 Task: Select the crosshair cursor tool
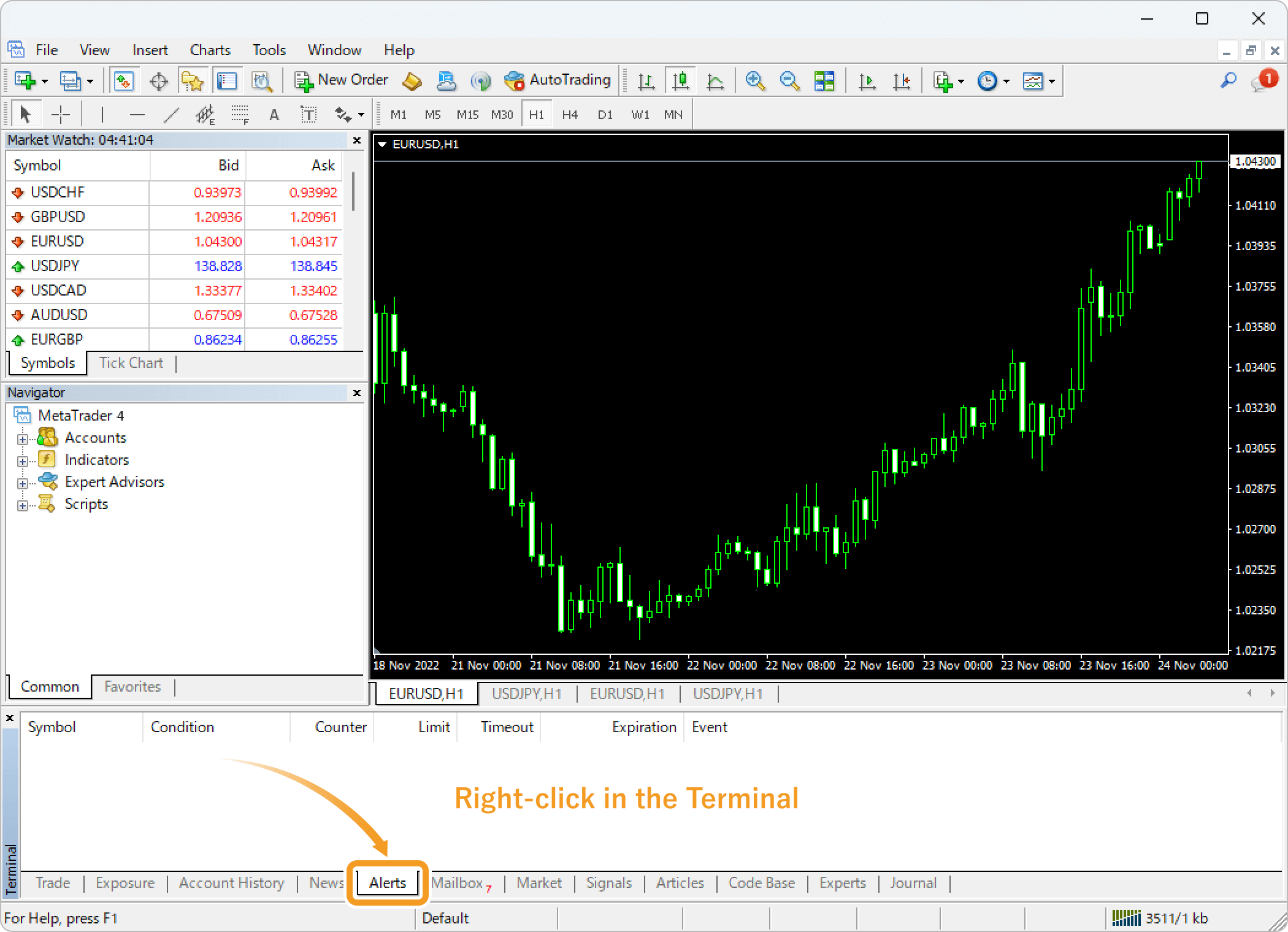(61, 113)
